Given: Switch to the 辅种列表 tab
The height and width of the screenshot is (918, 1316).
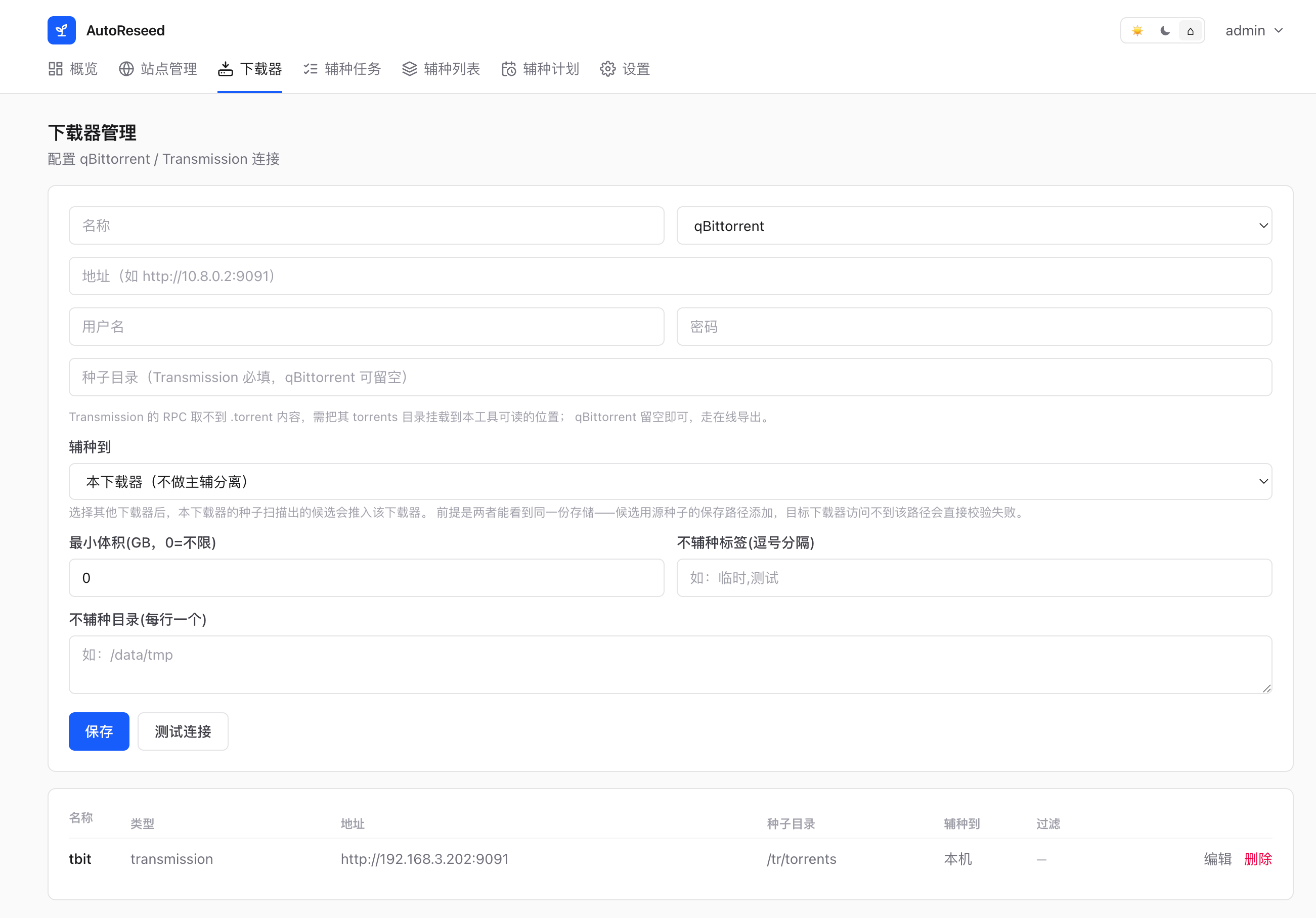Looking at the screenshot, I should coord(442,69).
